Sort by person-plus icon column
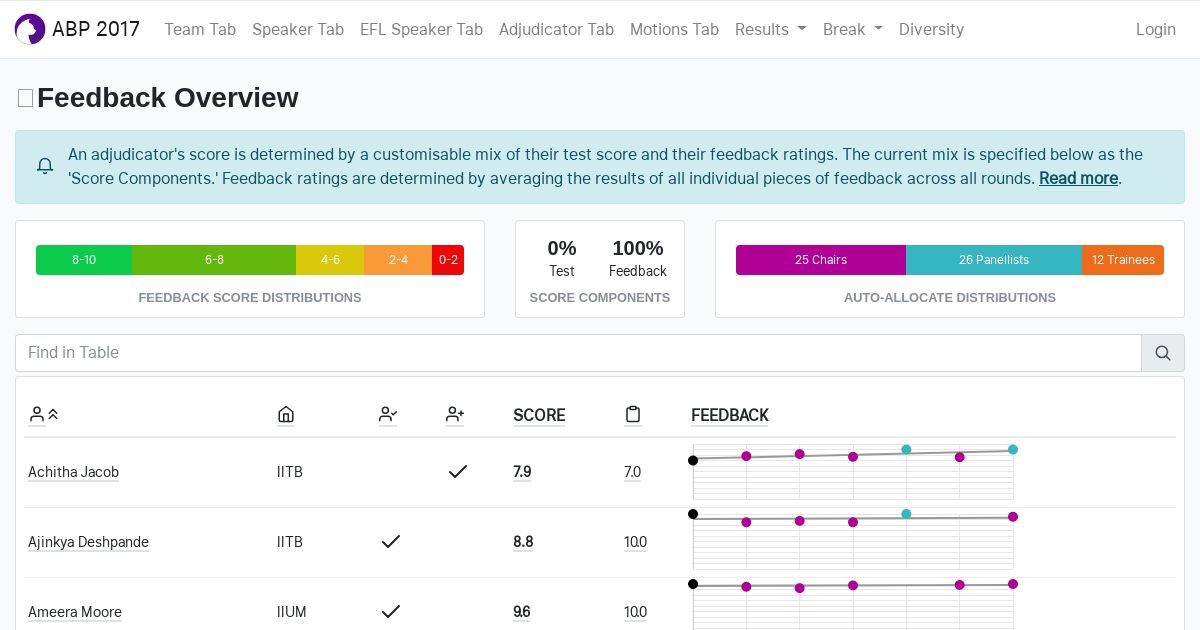 pyautogui.click(x=455, y=414)
